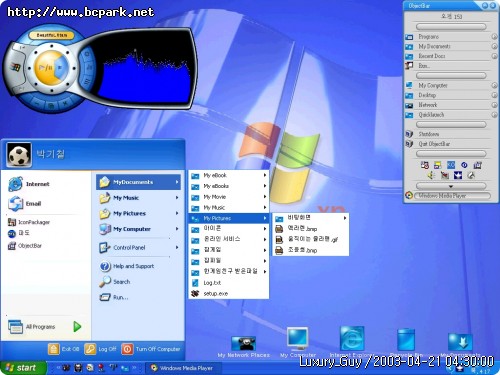Open the .gif image in My Pictures submenu
This screenshot has width=500, height=375.
(311, 239)
